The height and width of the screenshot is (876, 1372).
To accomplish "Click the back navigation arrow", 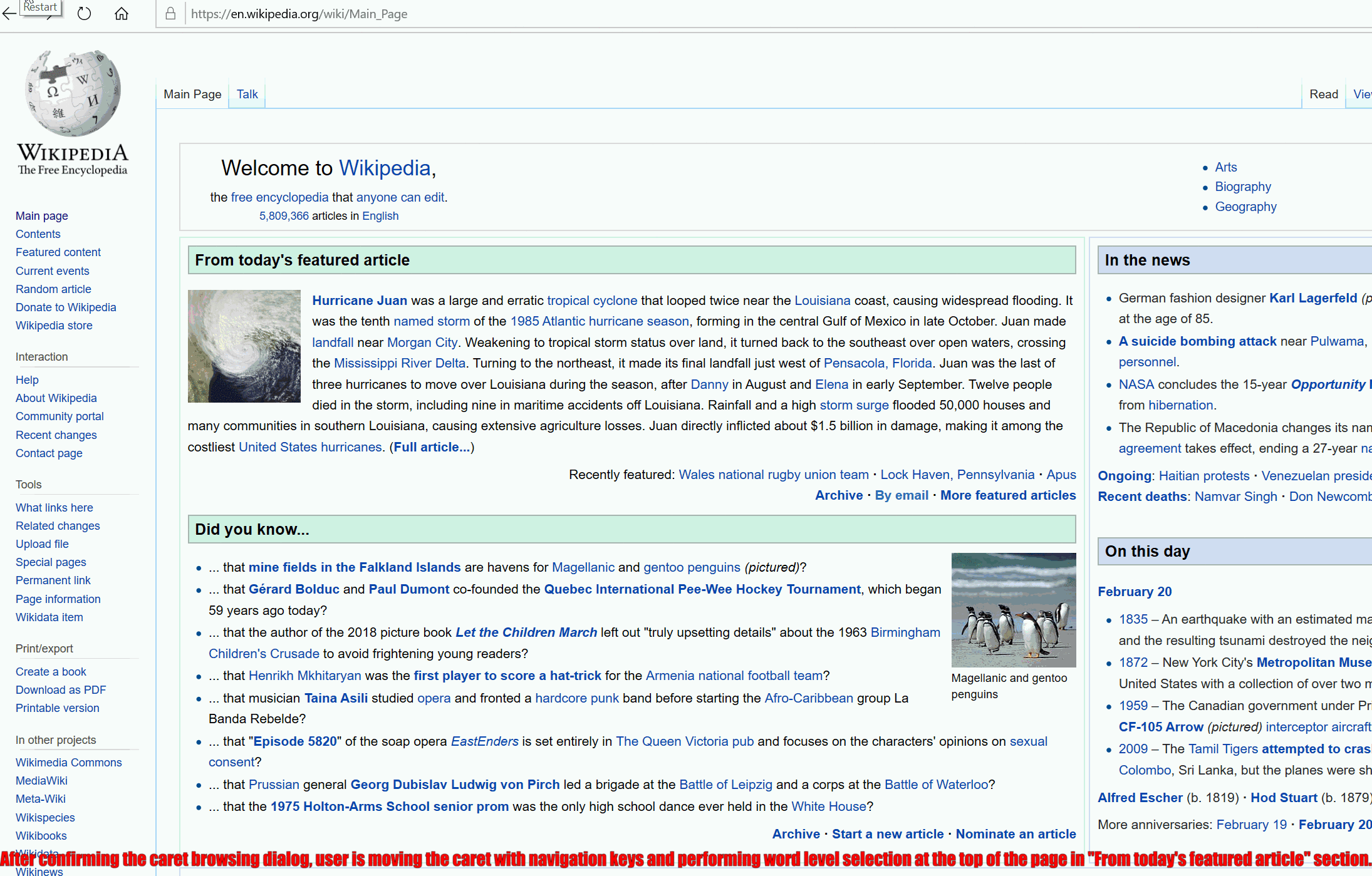I will pos(9,13).
